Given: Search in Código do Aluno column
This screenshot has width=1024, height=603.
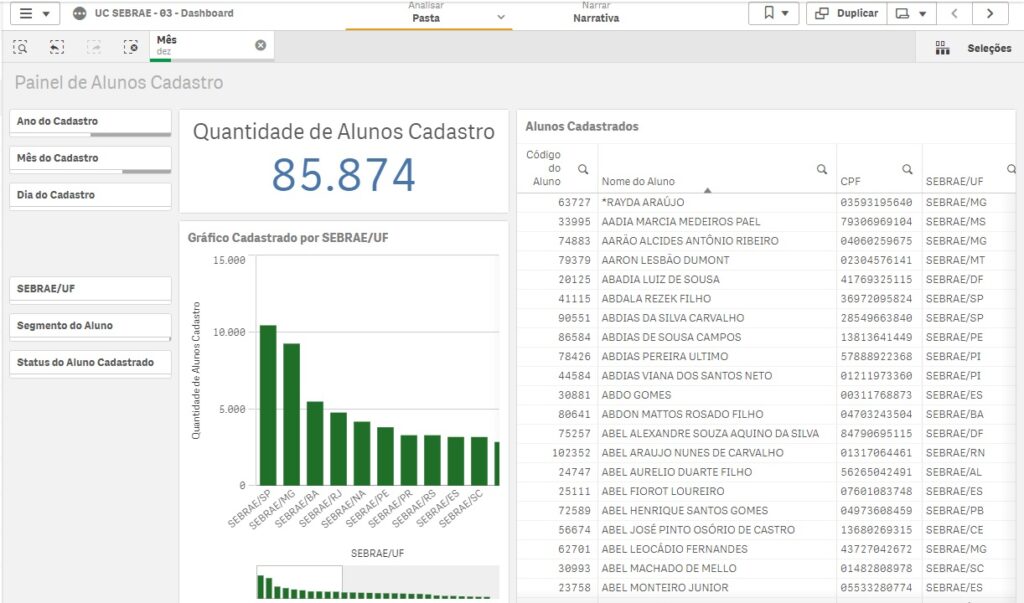Looking at the screenshot, I should (x=583, y=169).
